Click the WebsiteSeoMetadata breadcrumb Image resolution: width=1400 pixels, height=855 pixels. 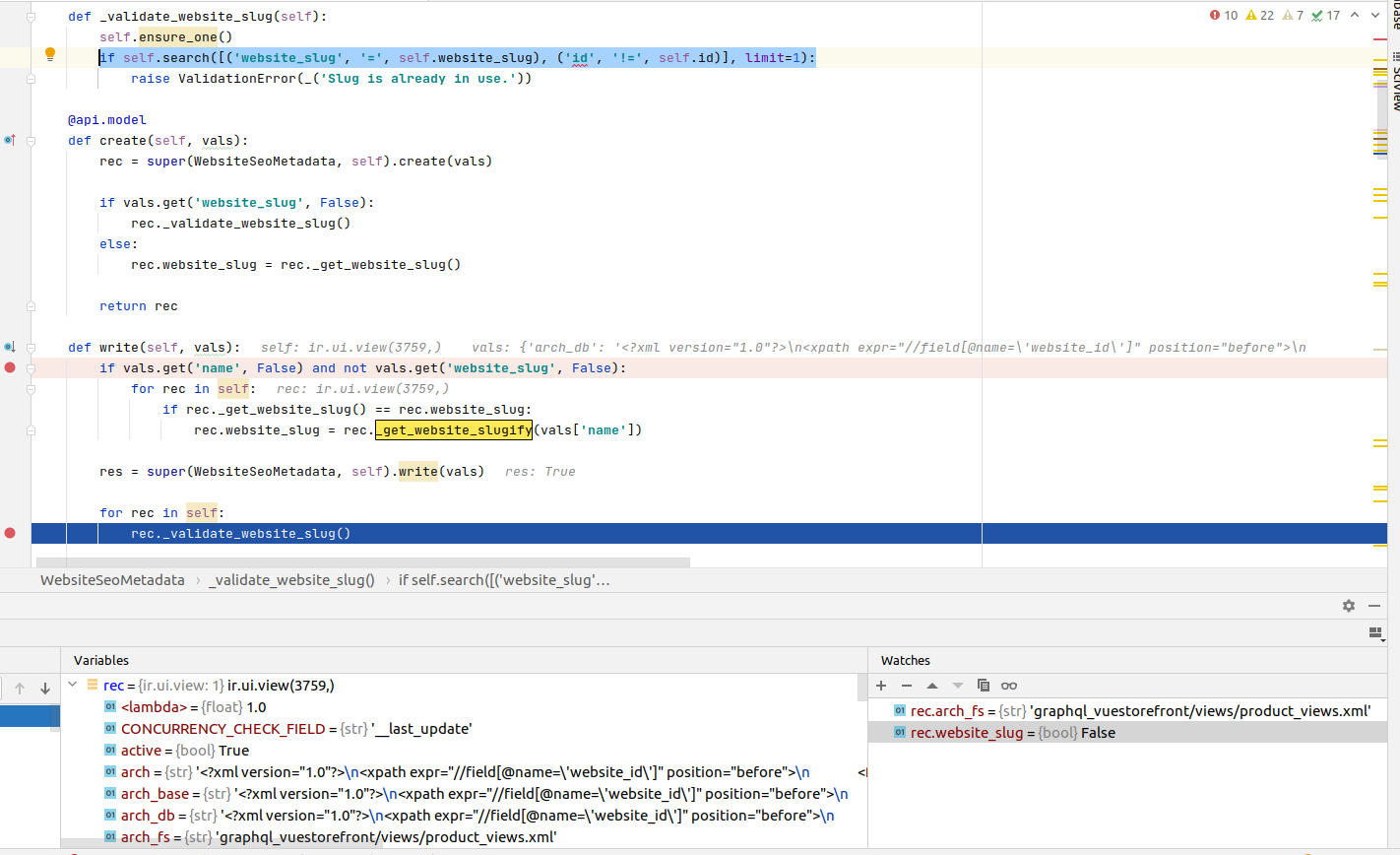pyautogui.click(x=112, y=580)
